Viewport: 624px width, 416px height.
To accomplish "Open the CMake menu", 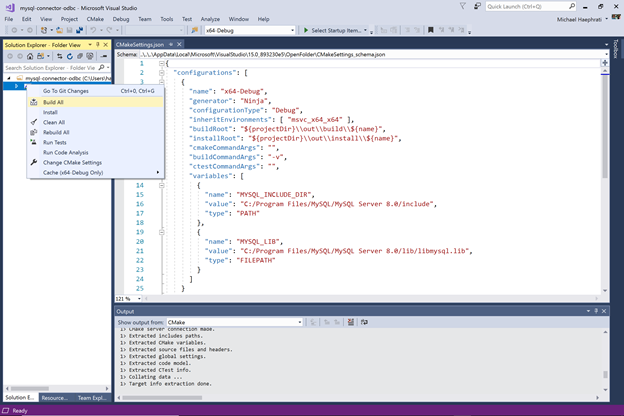I will click(95, 19).
